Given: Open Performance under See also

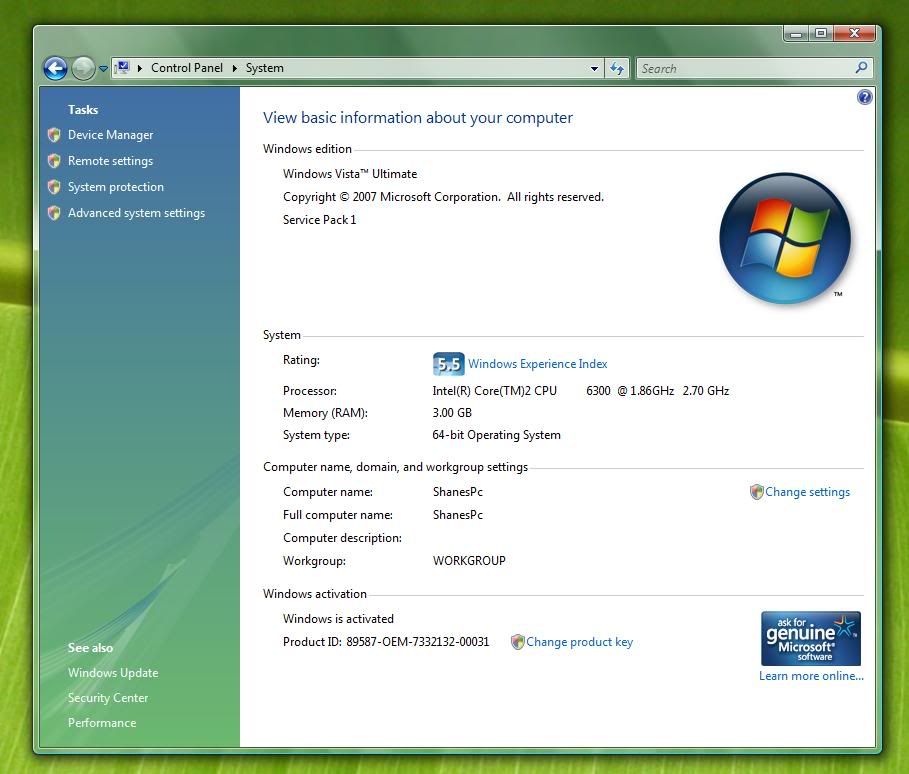Looking at the screenshot, I should pyautogui.click(x=102, y=722).
